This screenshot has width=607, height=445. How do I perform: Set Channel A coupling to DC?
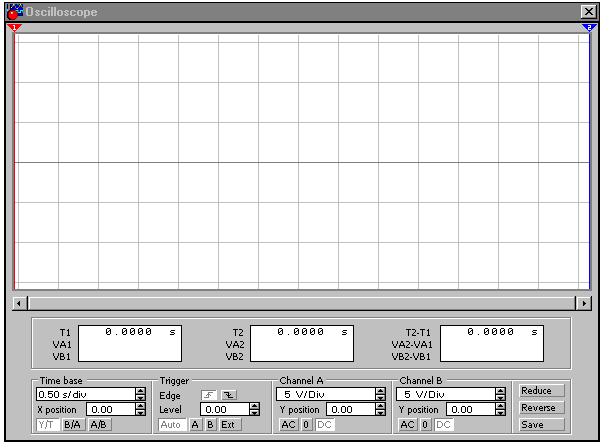(324, 424)
